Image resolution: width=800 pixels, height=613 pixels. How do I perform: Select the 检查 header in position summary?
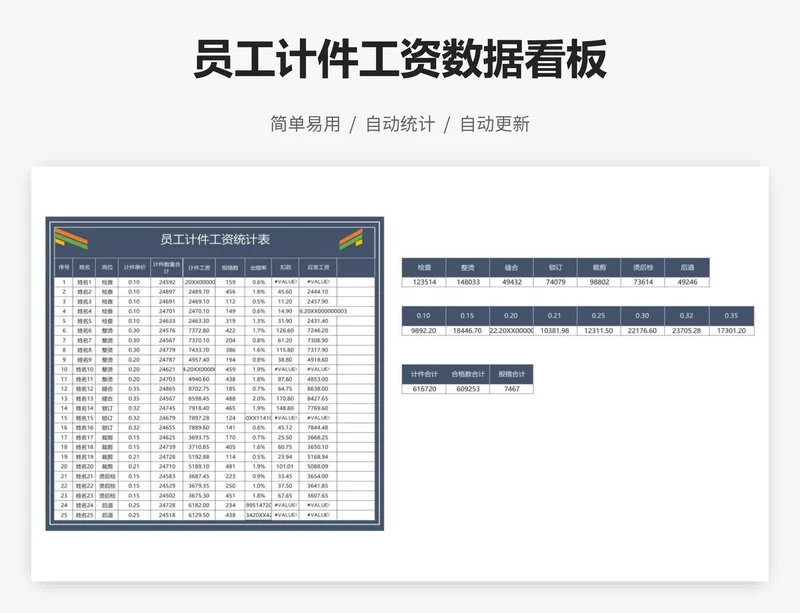tap(424, 267)
